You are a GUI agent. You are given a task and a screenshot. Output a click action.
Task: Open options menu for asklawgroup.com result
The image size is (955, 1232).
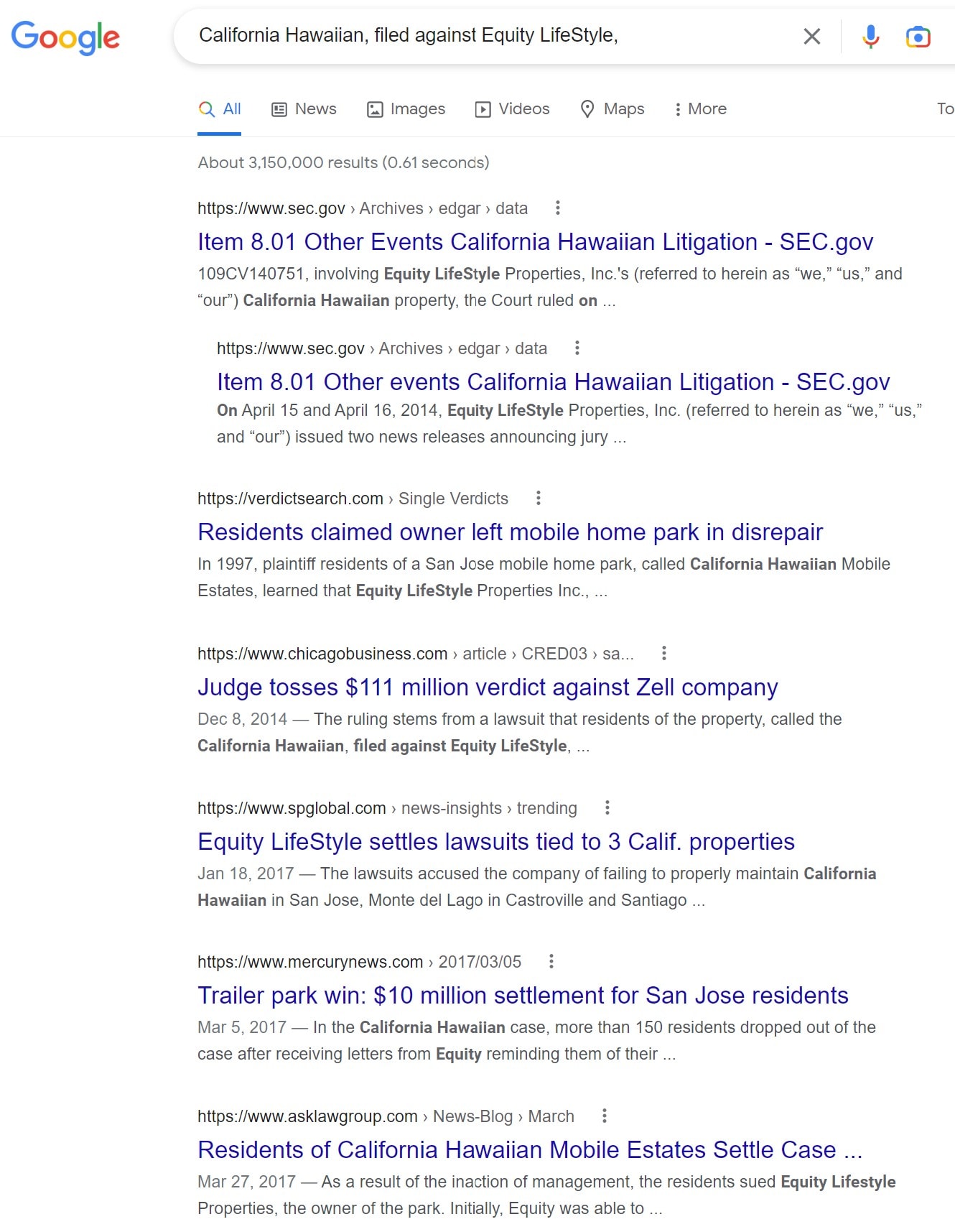(605, 1116)
